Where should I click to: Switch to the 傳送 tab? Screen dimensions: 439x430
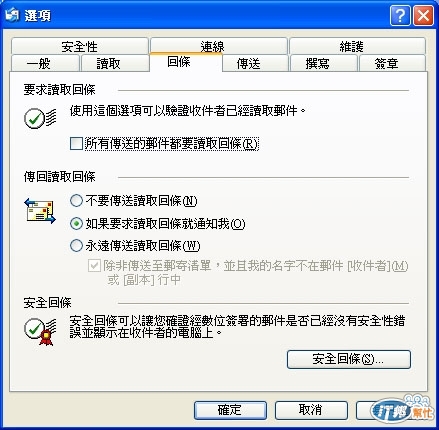tap(255, 63)
